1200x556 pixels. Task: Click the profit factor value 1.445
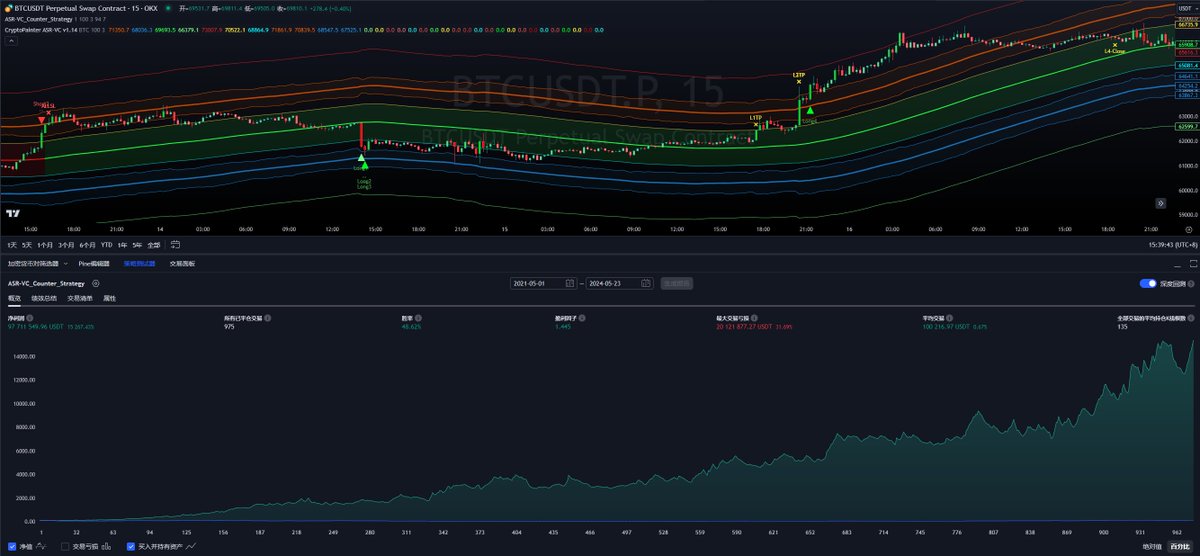point(563,327)
